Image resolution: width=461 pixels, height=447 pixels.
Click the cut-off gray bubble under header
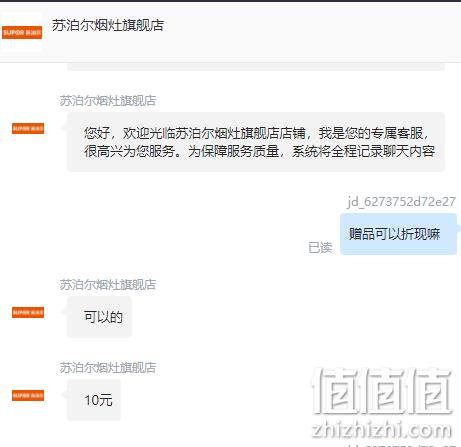pyautogui.click(x=256, y=67)
